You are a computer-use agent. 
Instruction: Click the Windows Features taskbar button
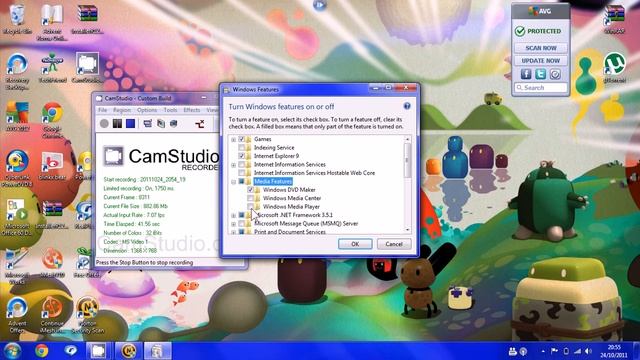158,351
